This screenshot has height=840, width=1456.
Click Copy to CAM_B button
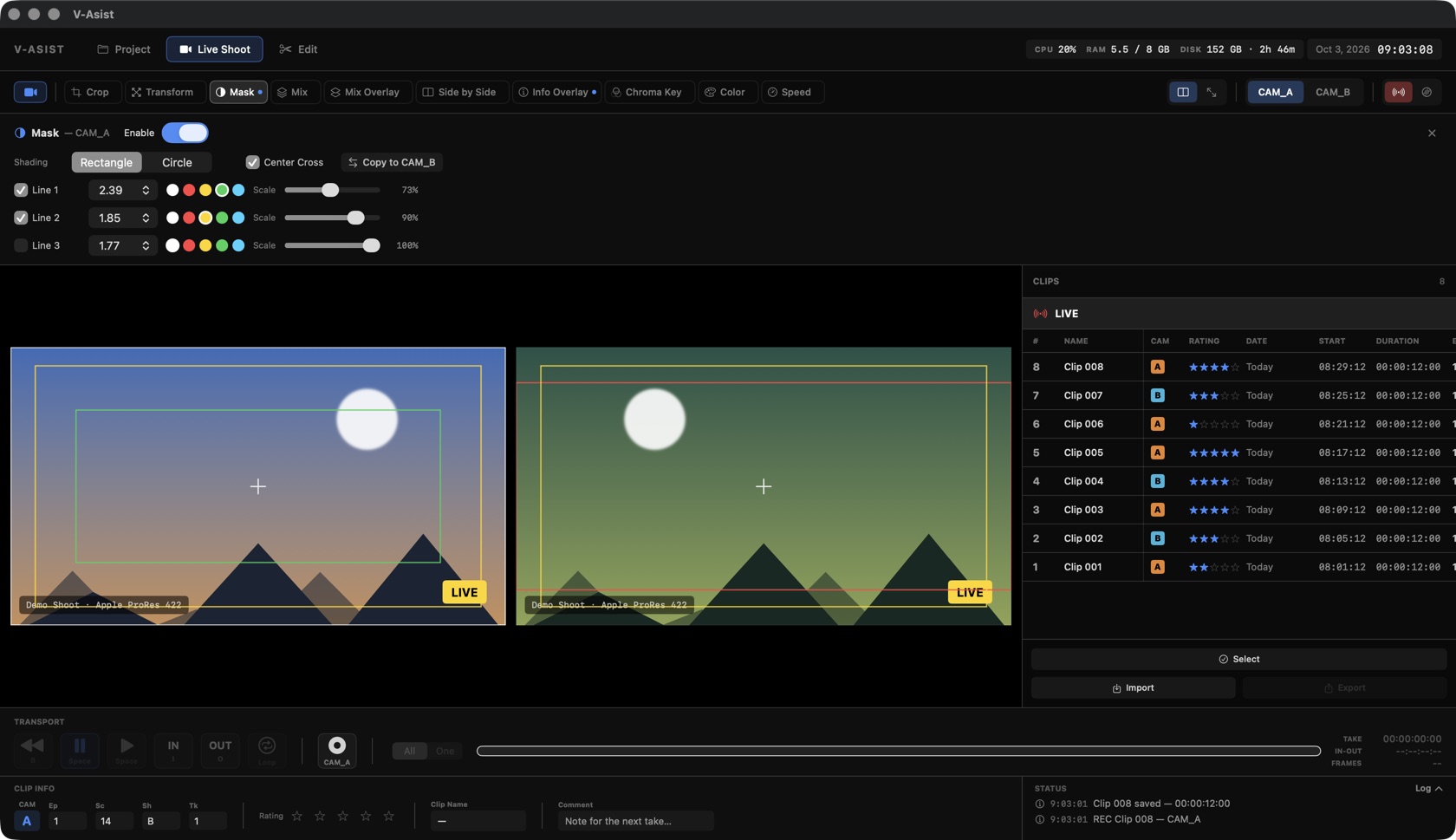pyautogui.click(x=392, y=162)
